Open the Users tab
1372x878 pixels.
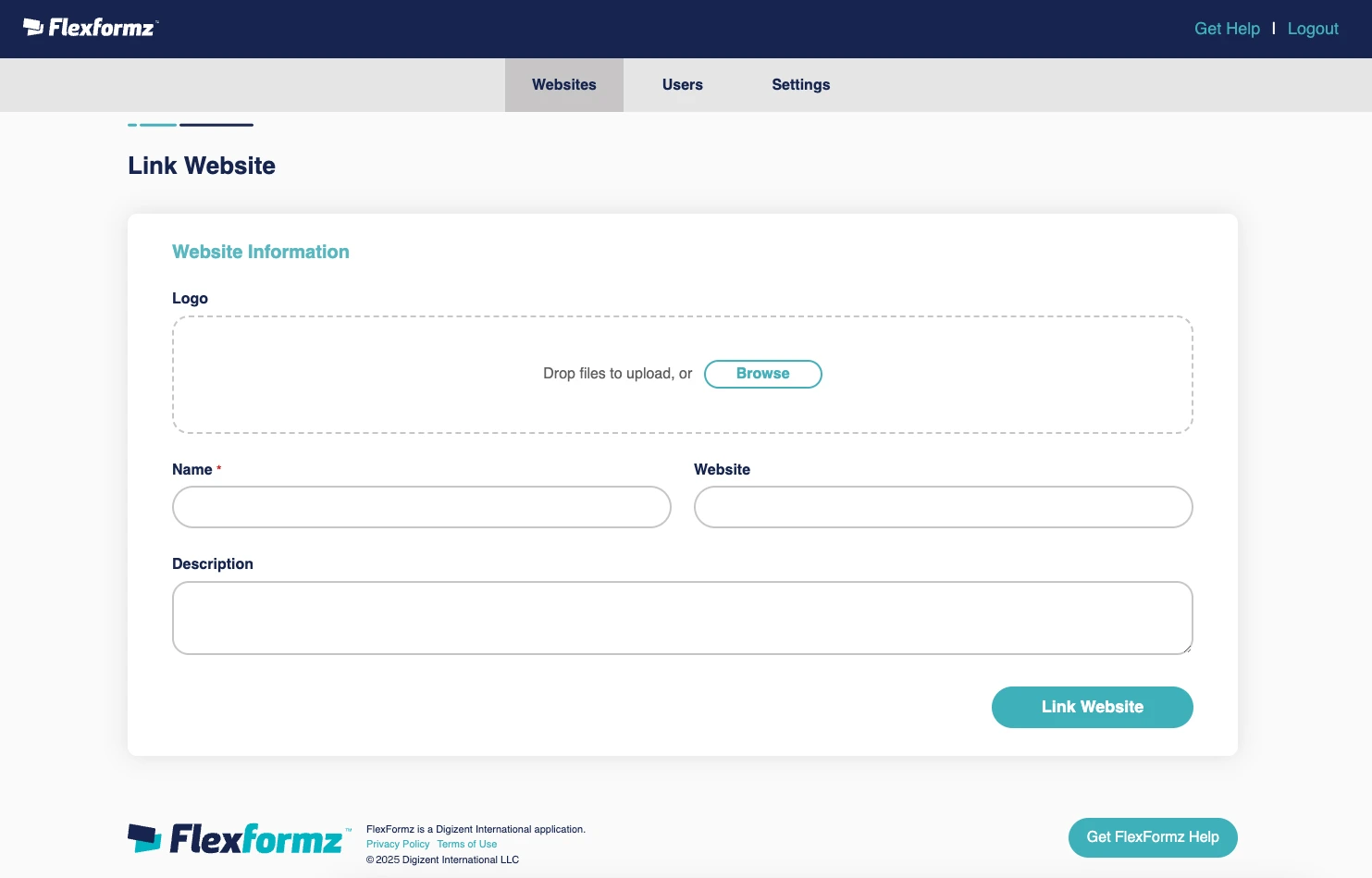pos(682,85)
